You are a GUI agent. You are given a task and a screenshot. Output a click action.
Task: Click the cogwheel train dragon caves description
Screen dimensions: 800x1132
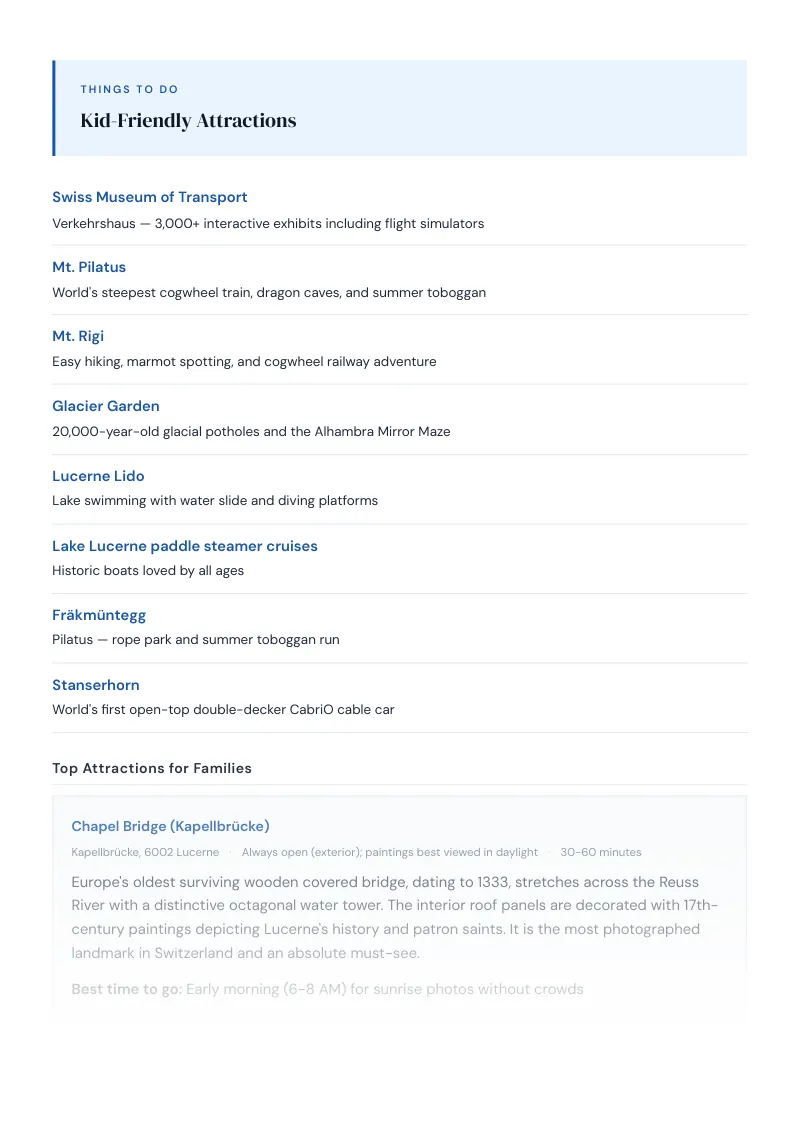[269, 292]
